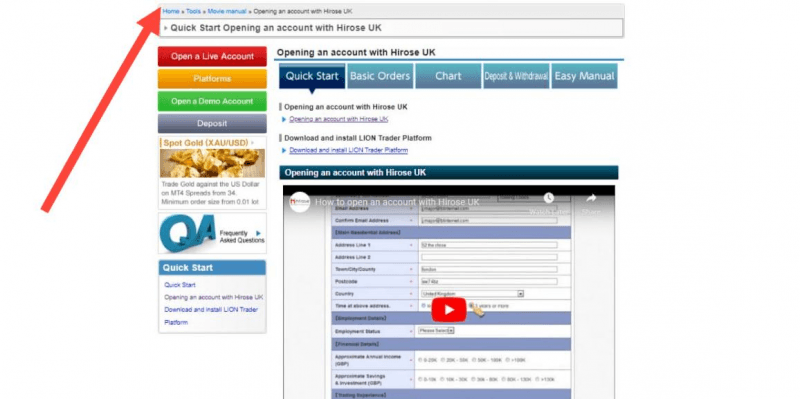Click the Confirm Email Address field in the video

489,220
